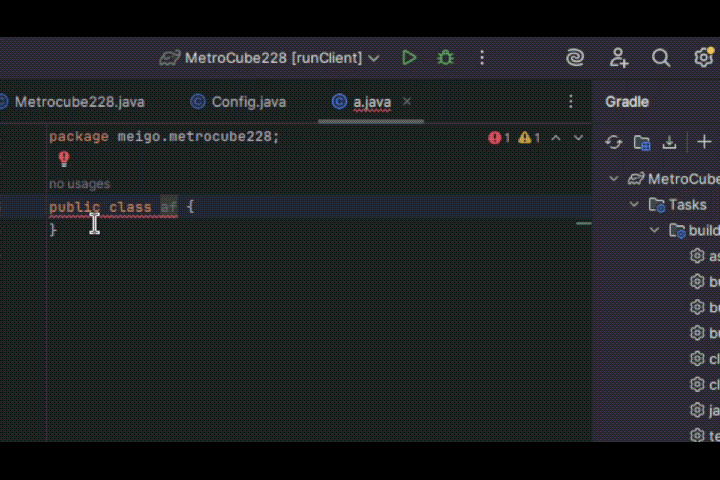Open Code With Me add-user icon
Screen dimensions: 720x480
pos(618,58)
